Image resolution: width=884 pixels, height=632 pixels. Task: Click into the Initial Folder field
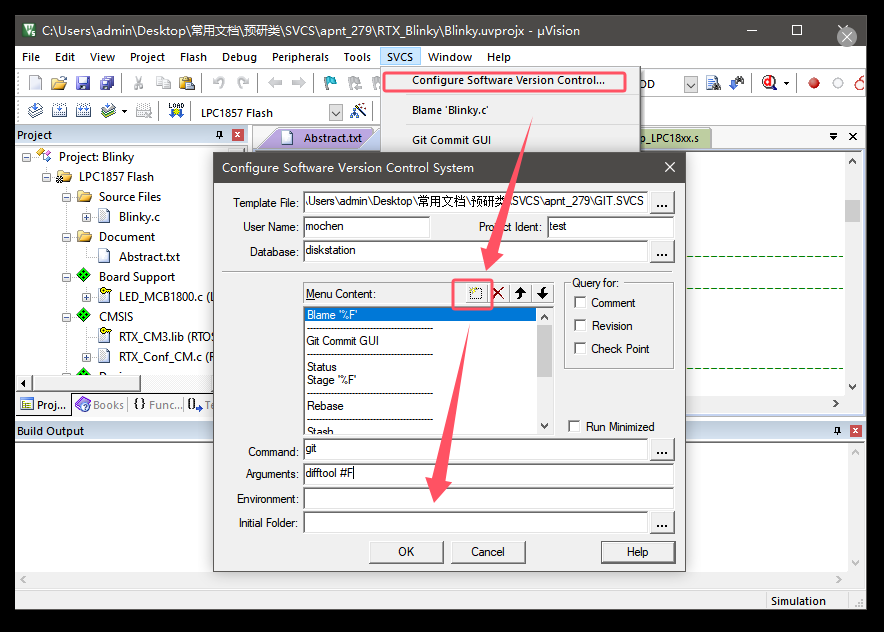(475, 522)
